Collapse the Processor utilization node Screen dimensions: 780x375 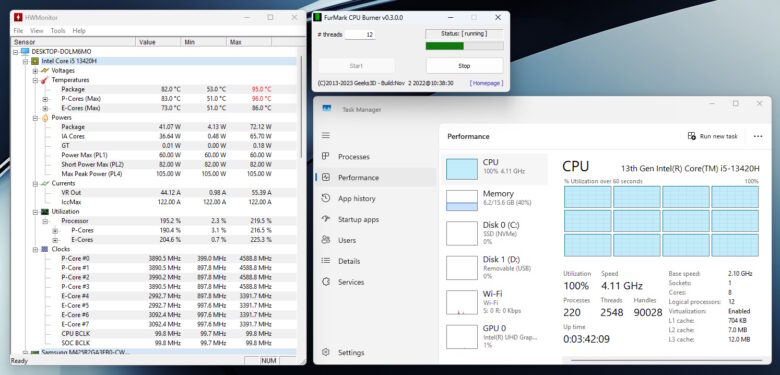click(45, 221)
